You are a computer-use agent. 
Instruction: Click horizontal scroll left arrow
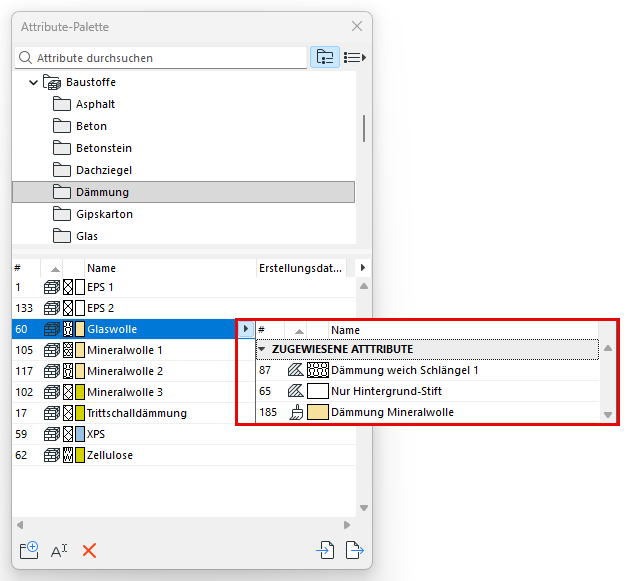click(20, 525)
